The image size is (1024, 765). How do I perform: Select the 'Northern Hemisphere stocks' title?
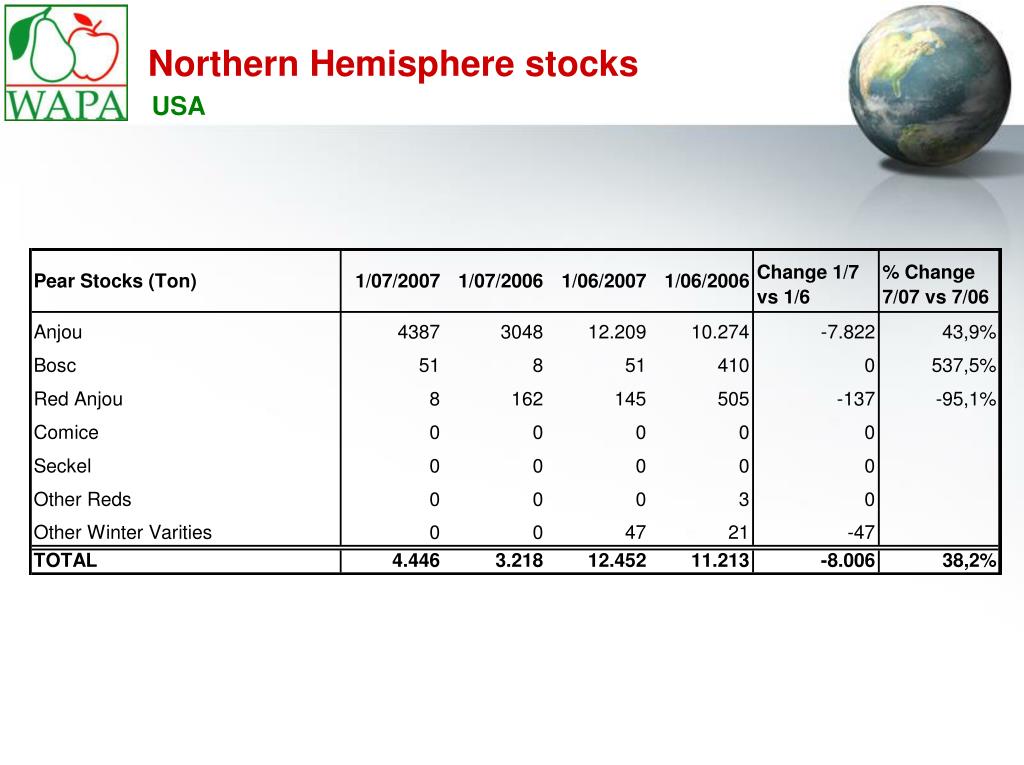pyautogui.click(x=392, y=64)
